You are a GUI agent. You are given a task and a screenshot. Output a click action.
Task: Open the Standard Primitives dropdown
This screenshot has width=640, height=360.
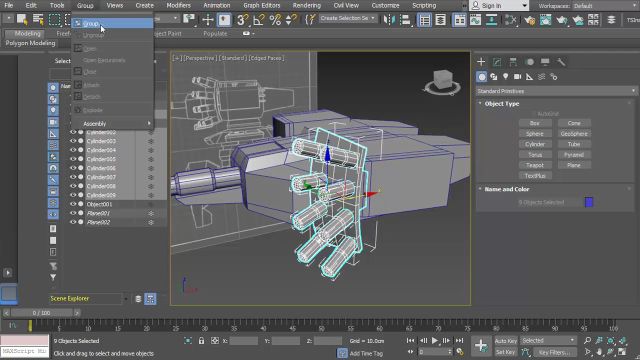[556, 91]
